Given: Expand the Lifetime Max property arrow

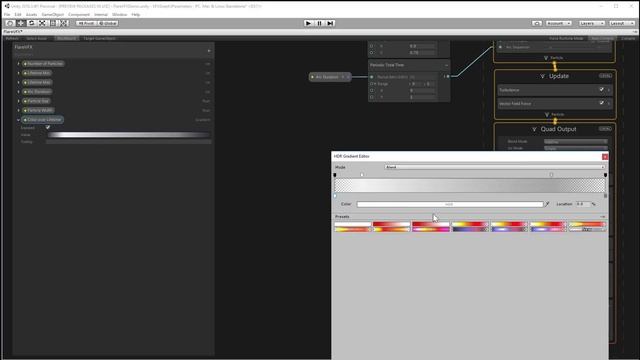Looking at the screenshot, I should tap(18, 82).
